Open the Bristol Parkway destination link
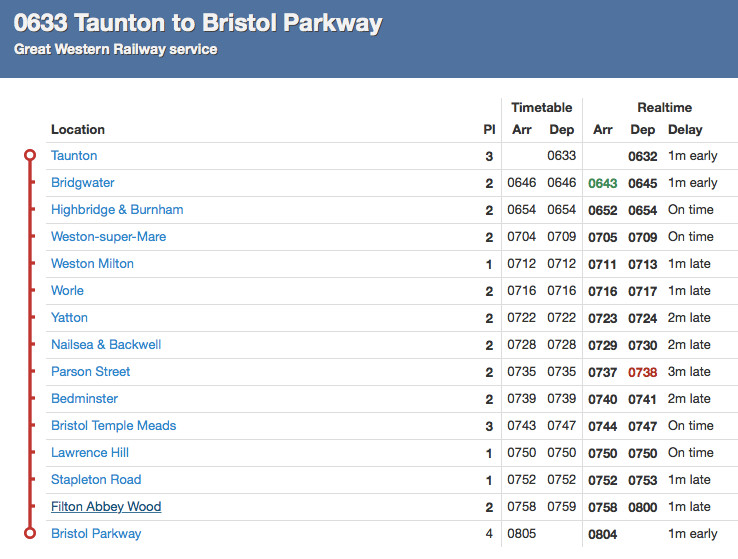The width and height of the screenshot is (738, 559). tap(96, 534)
